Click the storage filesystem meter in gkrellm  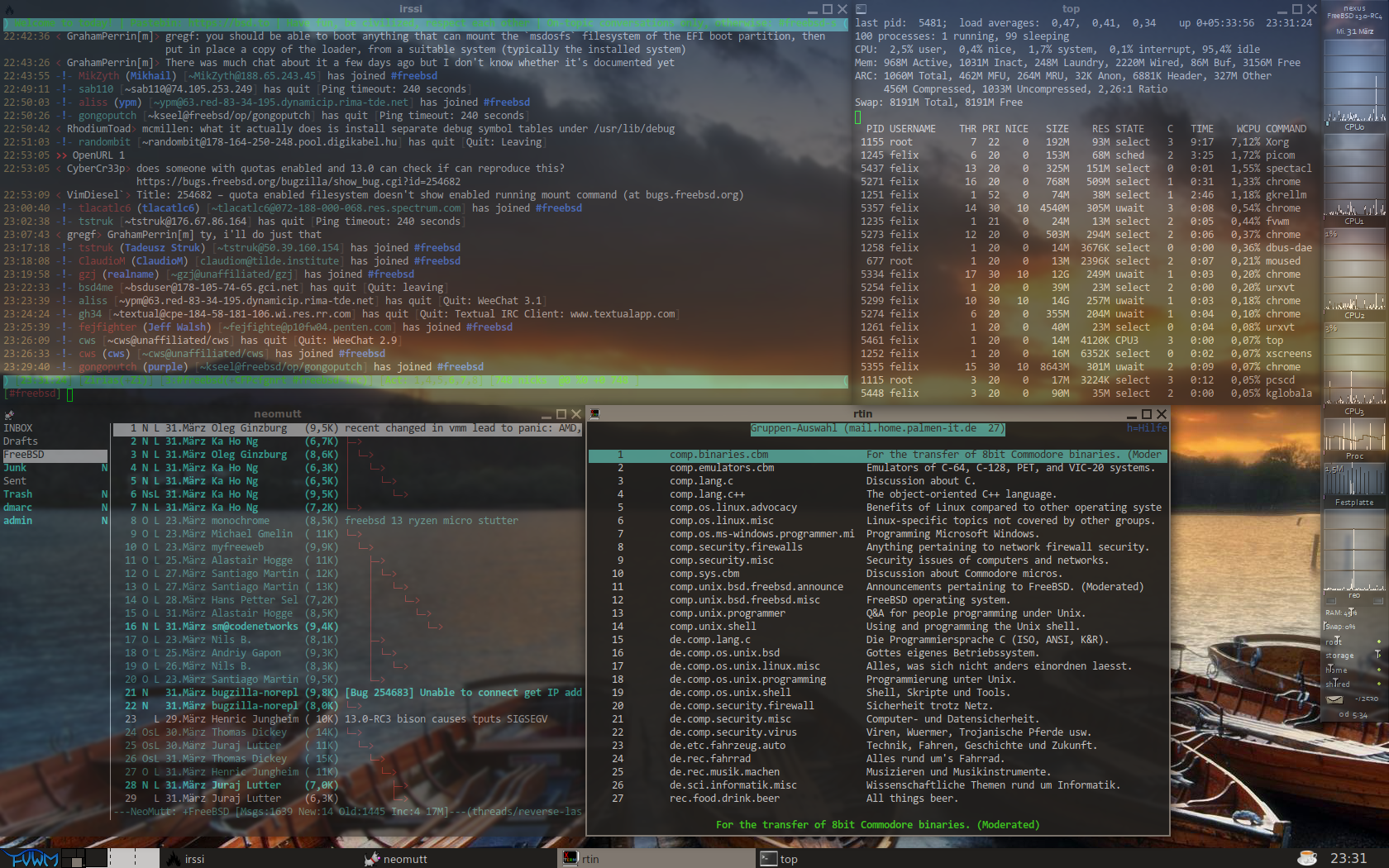click(1354, 656)
